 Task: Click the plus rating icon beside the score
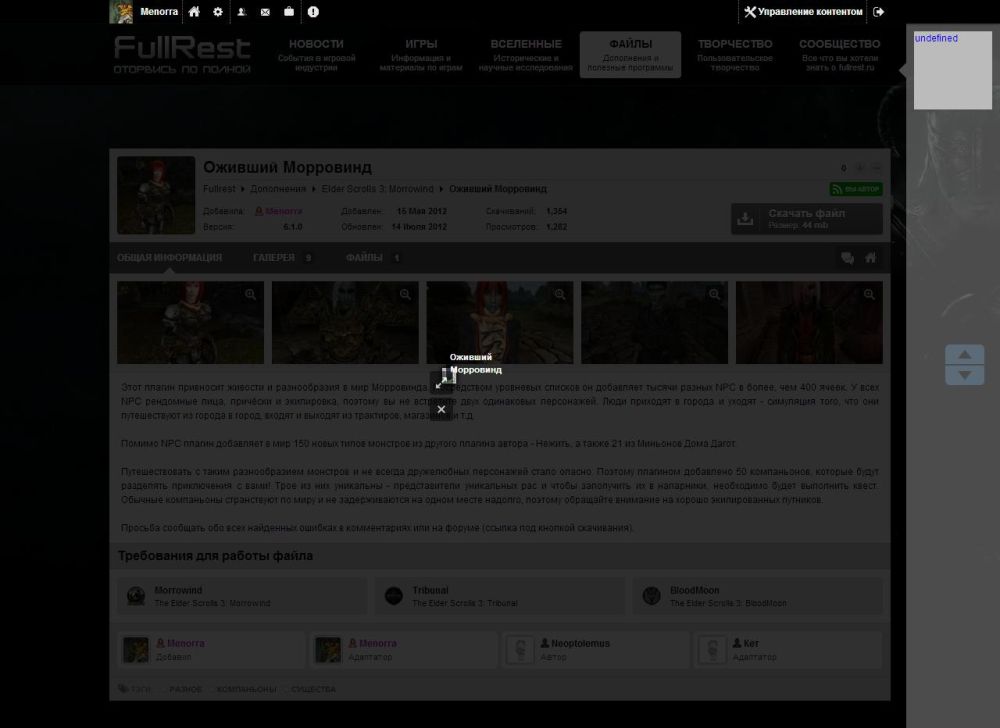pos(860,168)
